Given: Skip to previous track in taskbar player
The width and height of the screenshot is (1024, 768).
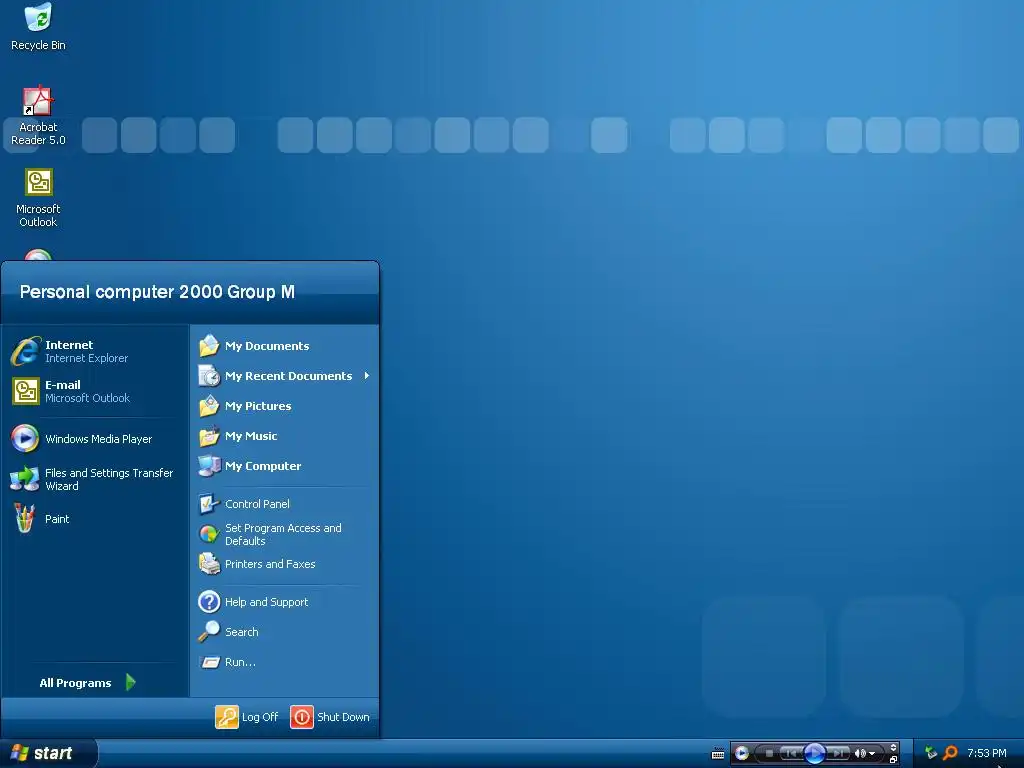Looking at the screenshot, I should 791,754.
